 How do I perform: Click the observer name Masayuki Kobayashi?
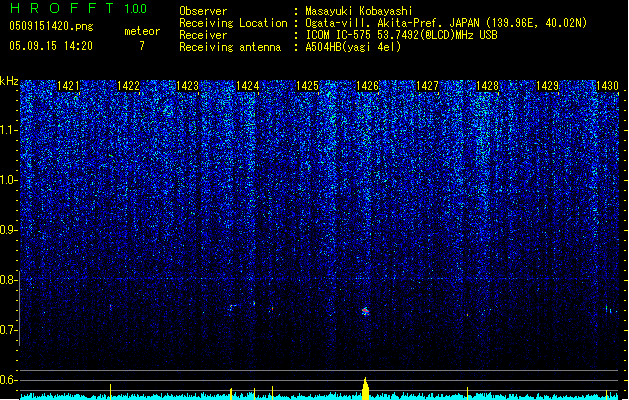[359, 11]
